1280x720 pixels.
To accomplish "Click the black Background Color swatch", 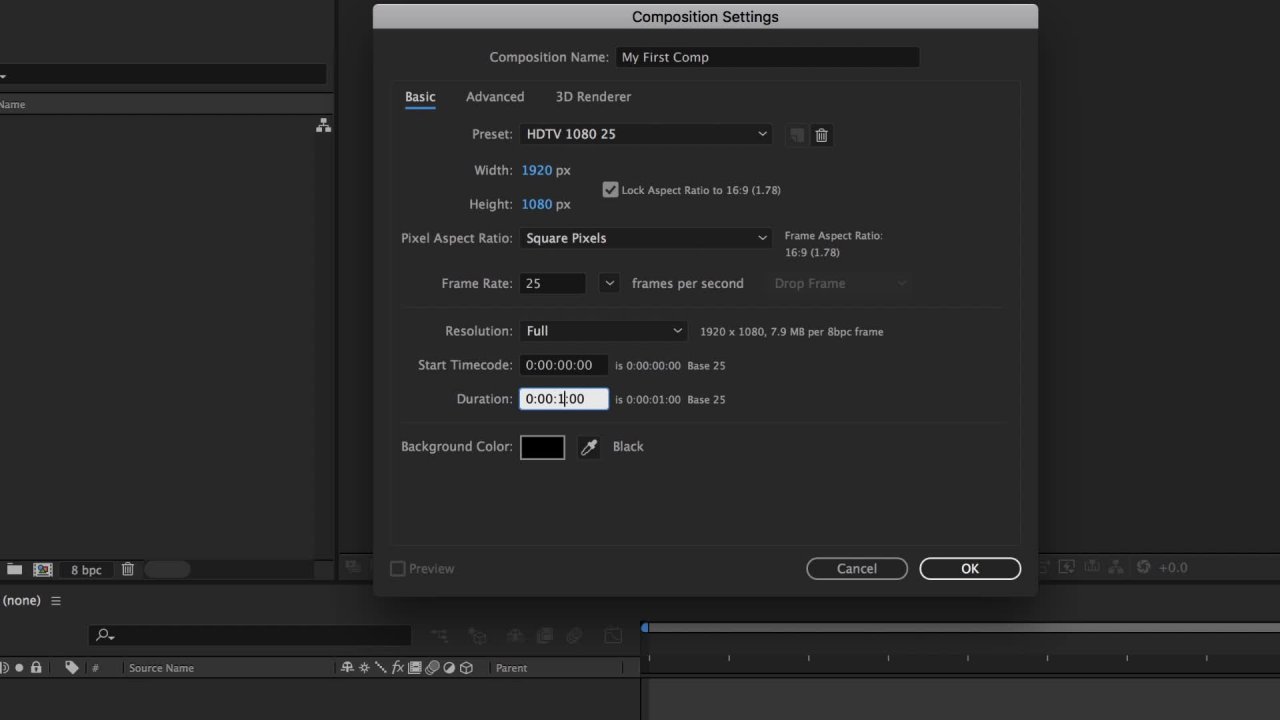I will (x=542, y=447).
